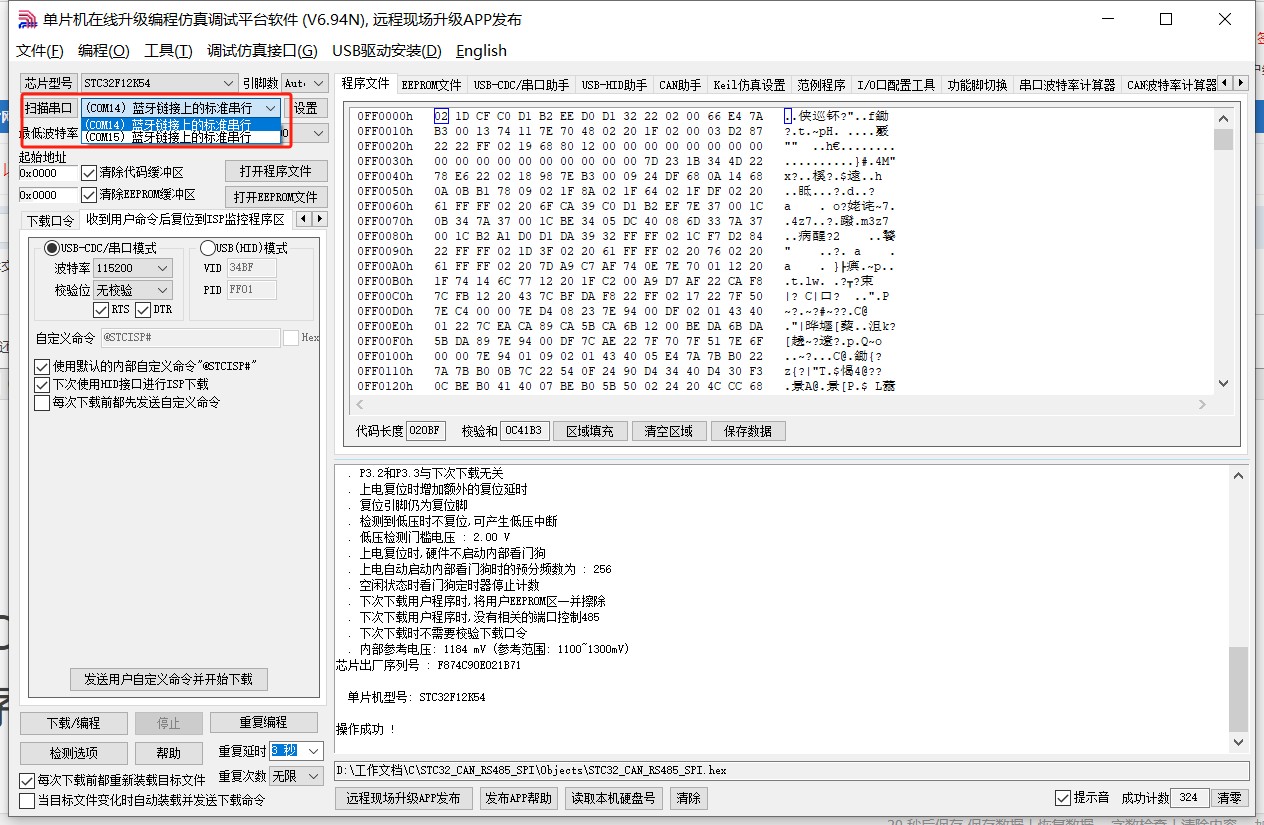Open the 重复延时 3秒 dropdown

(x=297, y=751)
